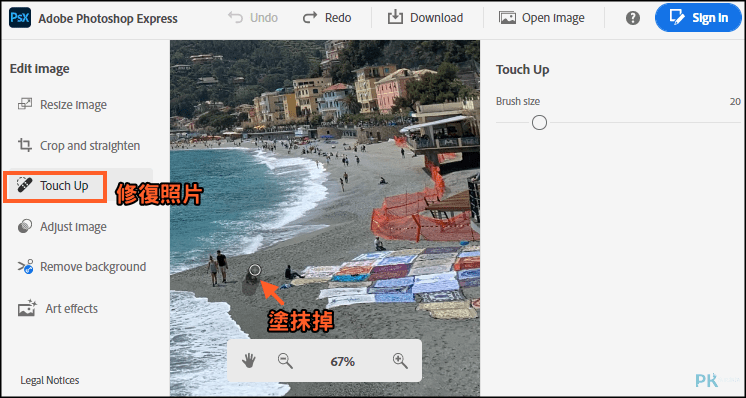This screenshot has width=746, height=398.
Task: Click the Sign in button
Action: click(x=698, y=18)
